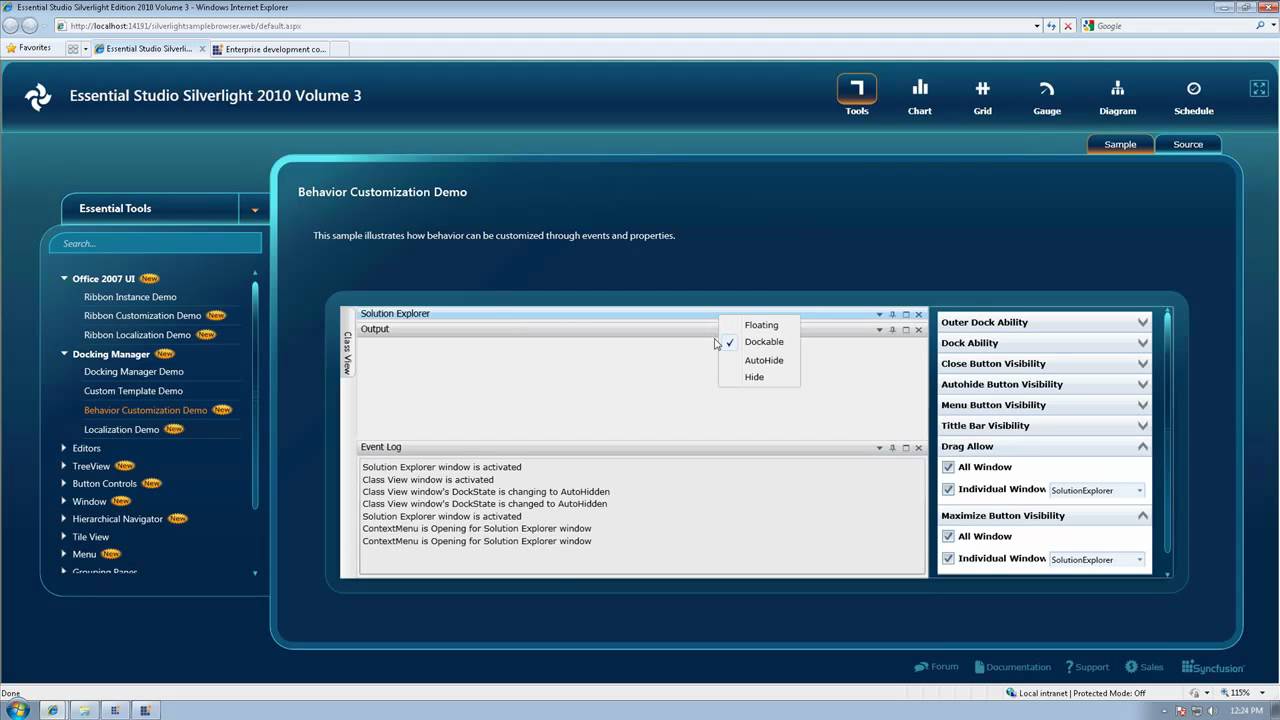Screen dimensions: 1280x720
Task: Open the Sales footer link
Action: (1145, 667)
